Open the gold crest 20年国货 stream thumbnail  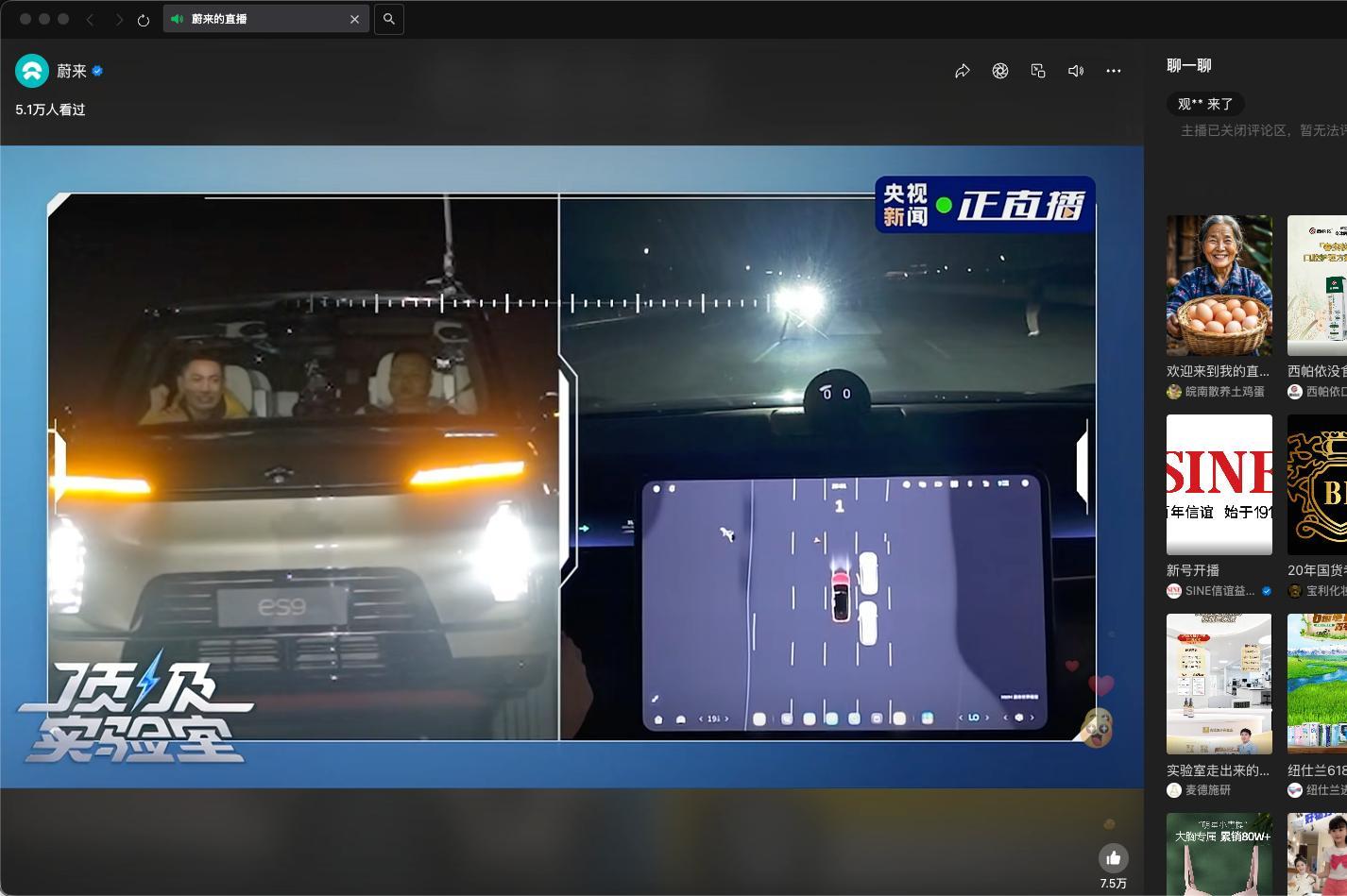pos(1317,484)
